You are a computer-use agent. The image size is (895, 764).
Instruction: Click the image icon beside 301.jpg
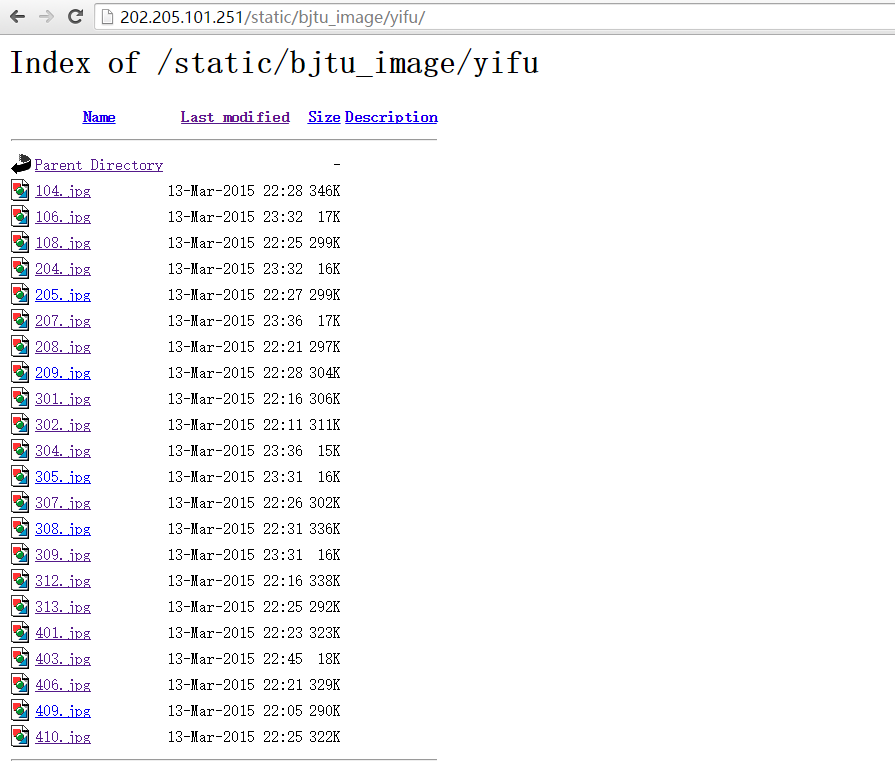pos(20,399)
